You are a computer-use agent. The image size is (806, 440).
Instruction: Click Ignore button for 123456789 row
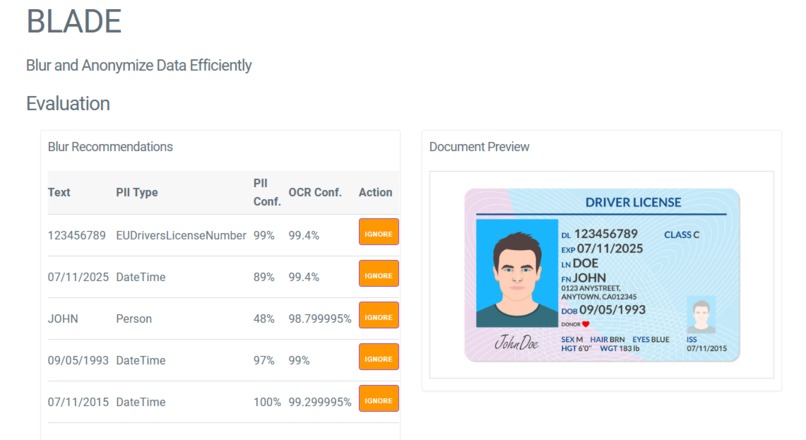click(x=379, y=232)
